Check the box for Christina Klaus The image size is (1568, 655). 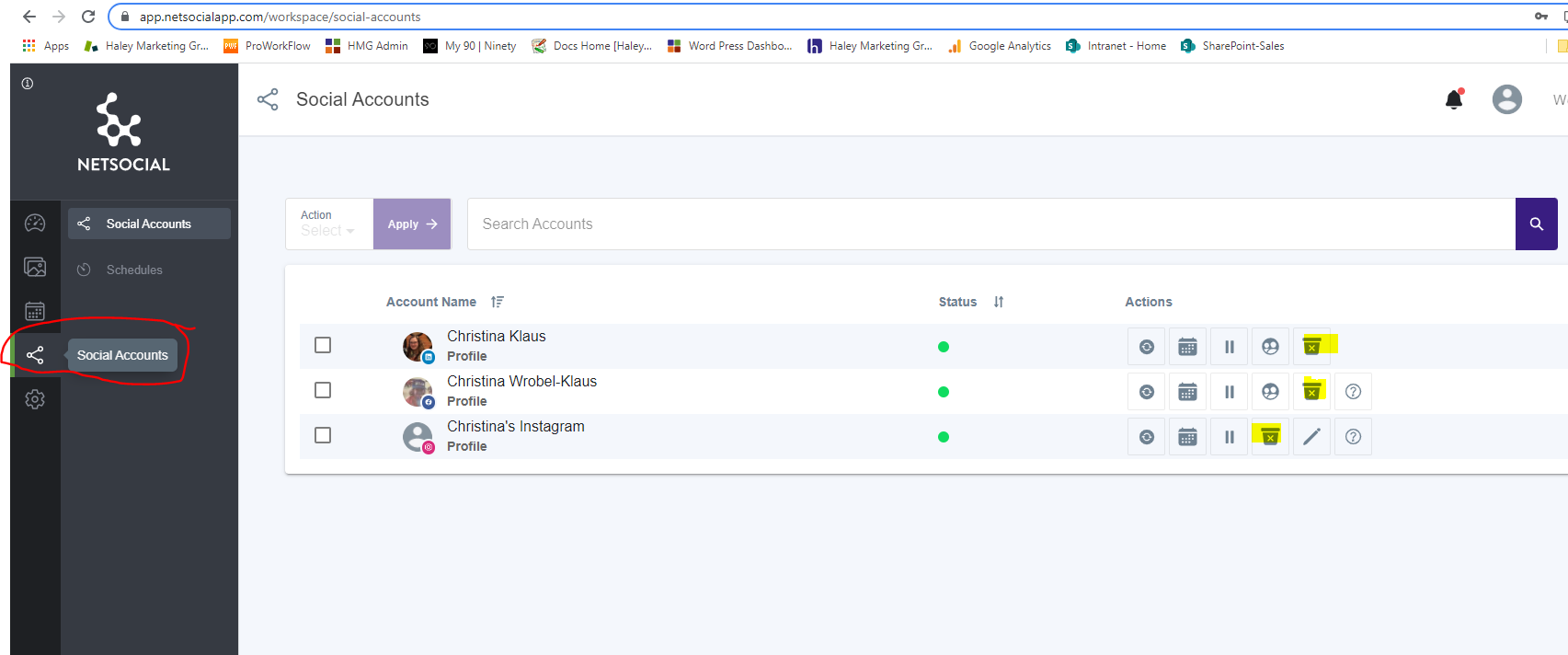tap(323, 345)
